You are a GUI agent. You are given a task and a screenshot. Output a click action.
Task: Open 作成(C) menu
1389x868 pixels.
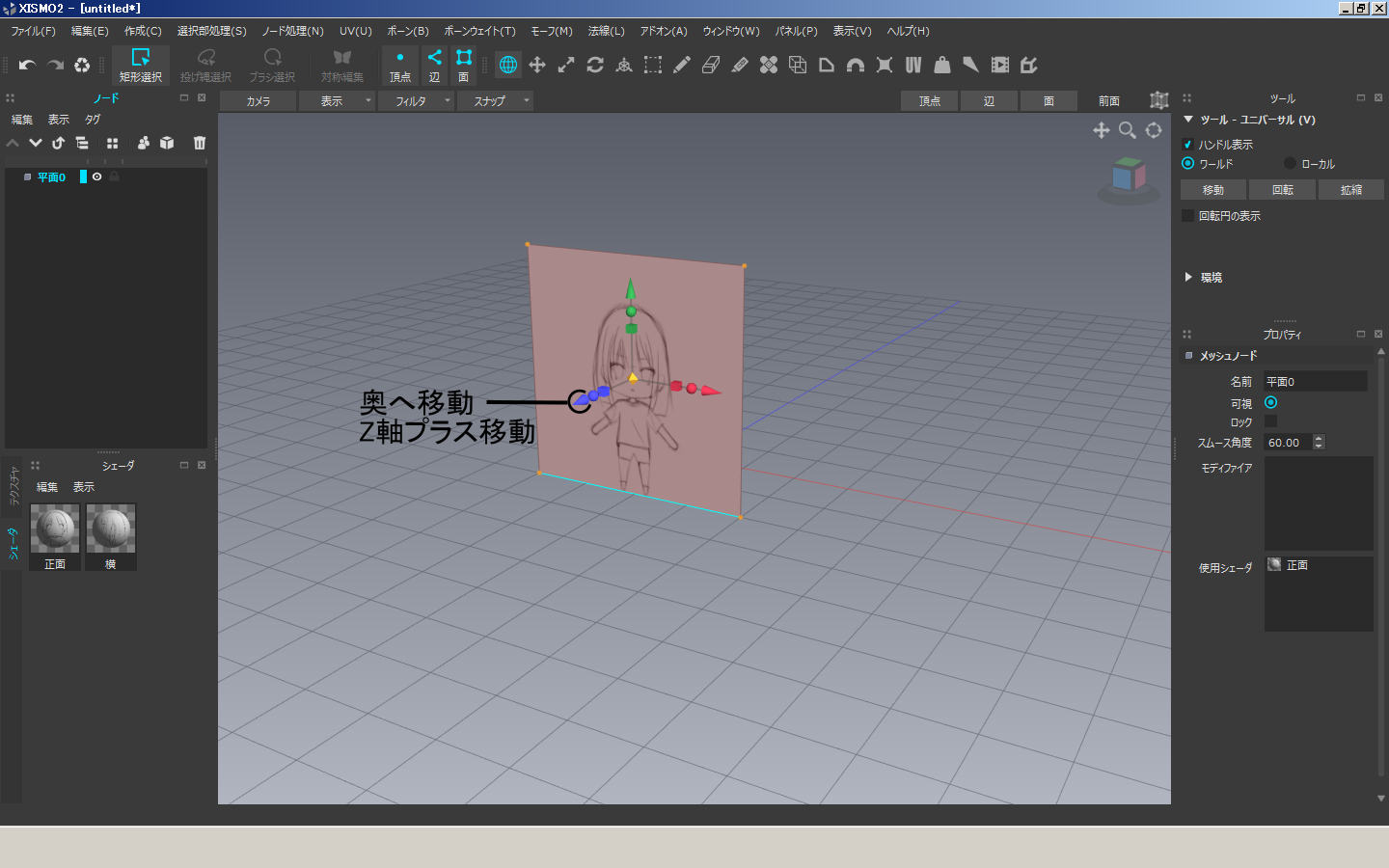pyautogui.click(x=143, y=31)
